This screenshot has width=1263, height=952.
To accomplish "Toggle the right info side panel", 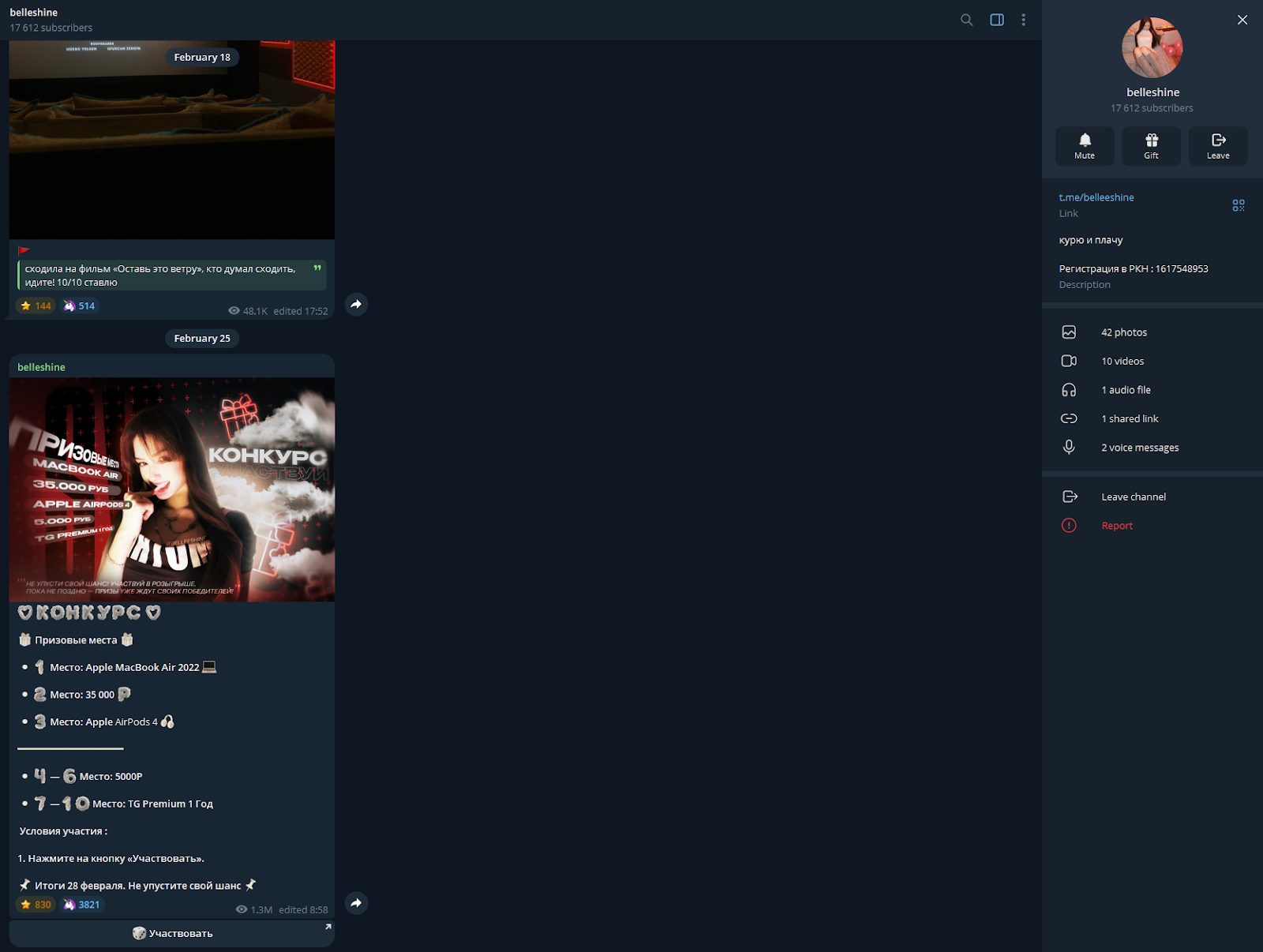I will click(997, 20).
